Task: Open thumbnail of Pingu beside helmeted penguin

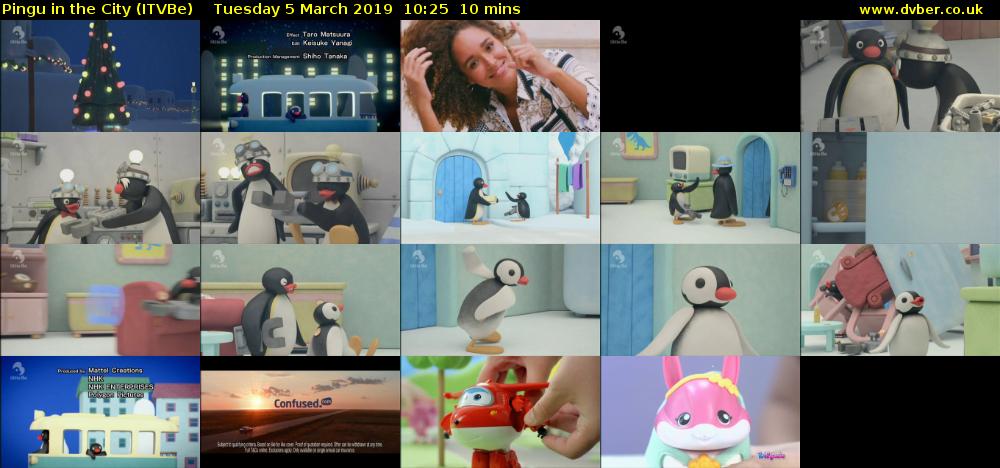Action: pyautogui.click(x=900, y=76)
